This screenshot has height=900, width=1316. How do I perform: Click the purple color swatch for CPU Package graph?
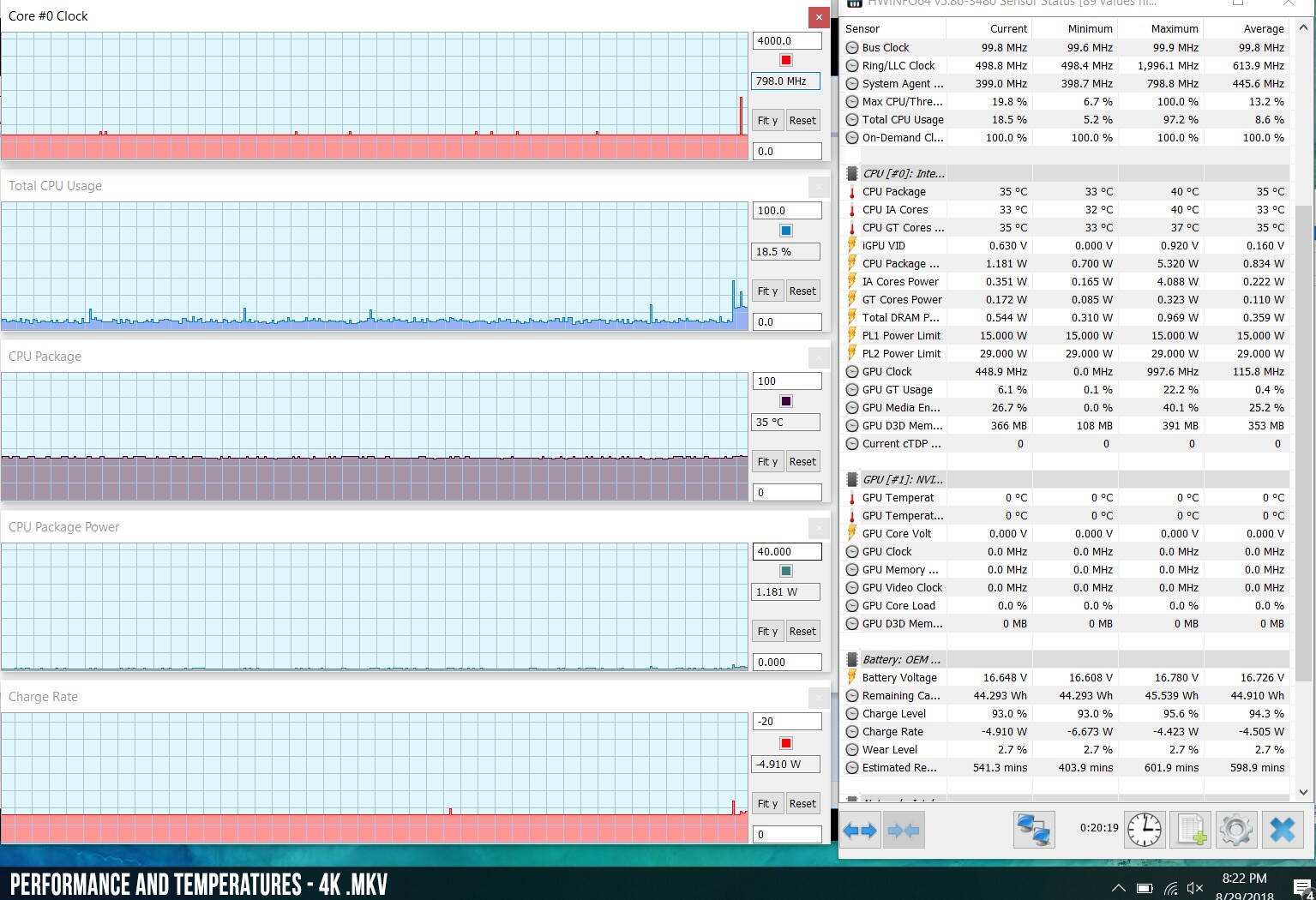[786, 401]
